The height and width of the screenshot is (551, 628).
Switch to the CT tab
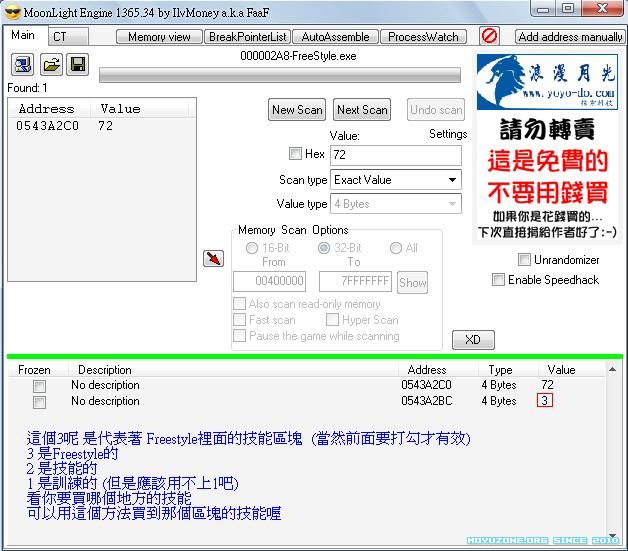[61, 37]
